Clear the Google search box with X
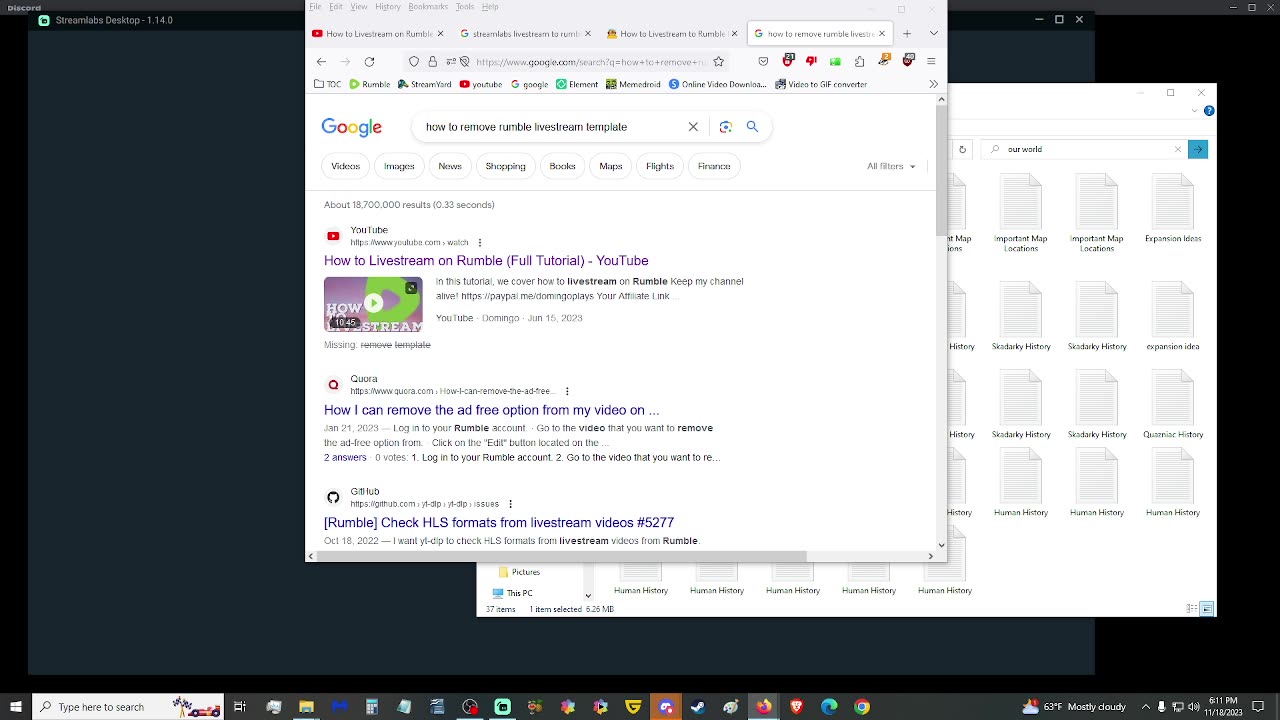Viewport: 1280px width, 720px height. (x=693, y=127)
